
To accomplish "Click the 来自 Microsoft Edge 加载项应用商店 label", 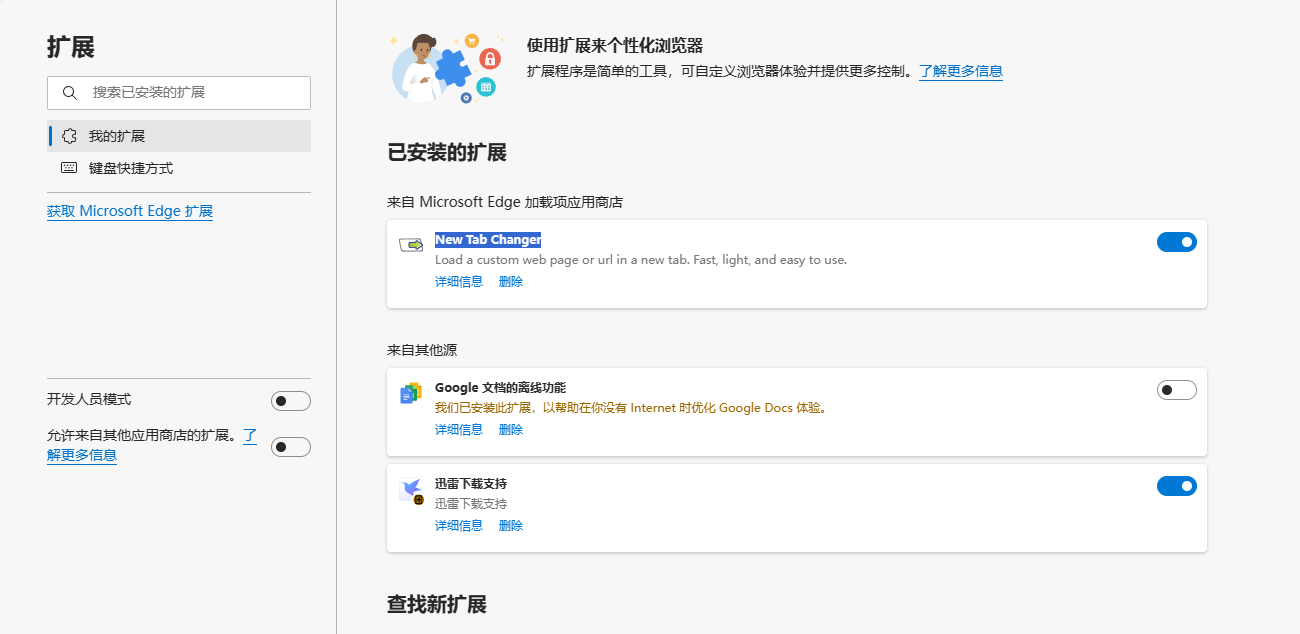I will tap(505, 202).
